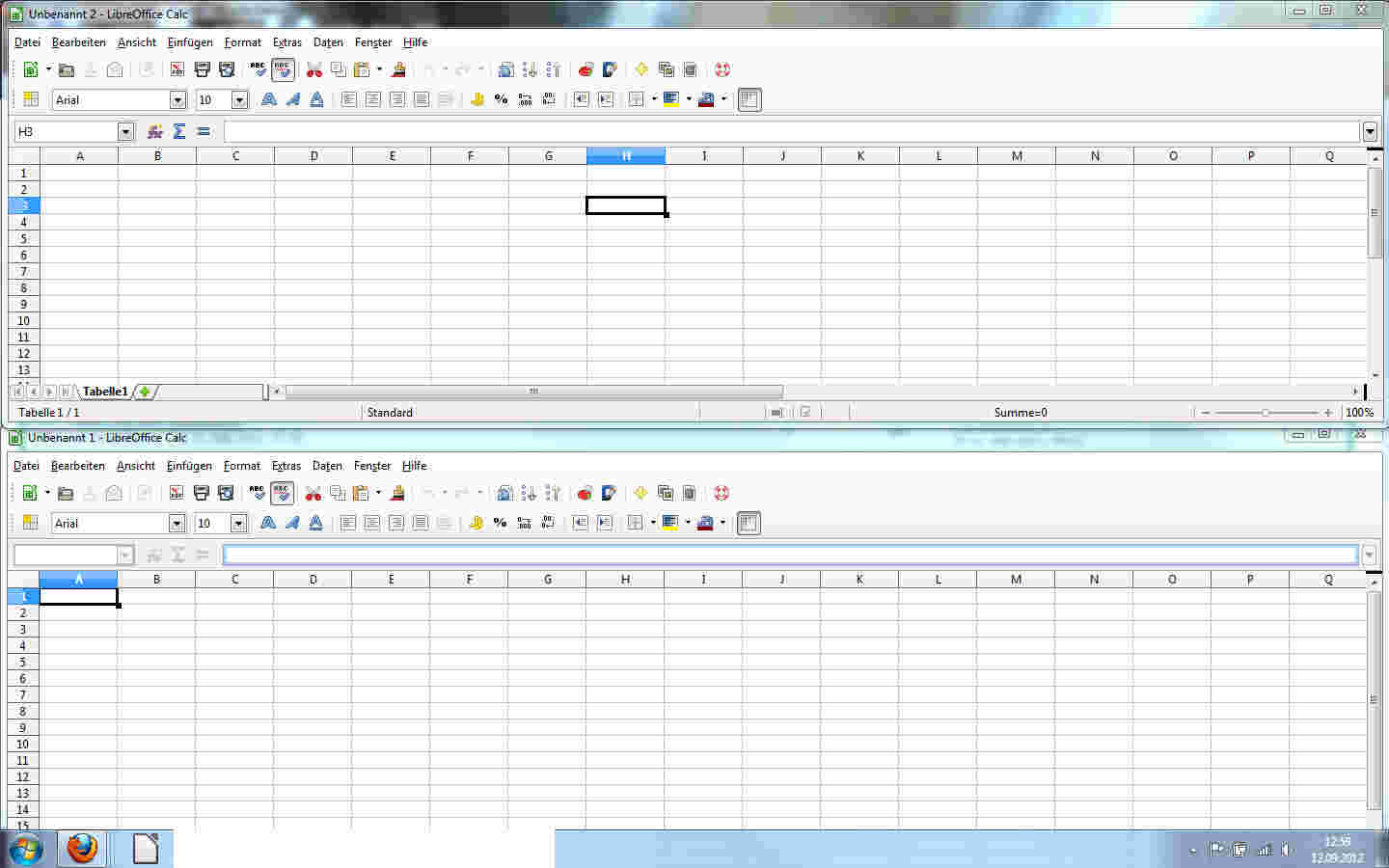
Task: Click Windows Start button
Action: 26,850
